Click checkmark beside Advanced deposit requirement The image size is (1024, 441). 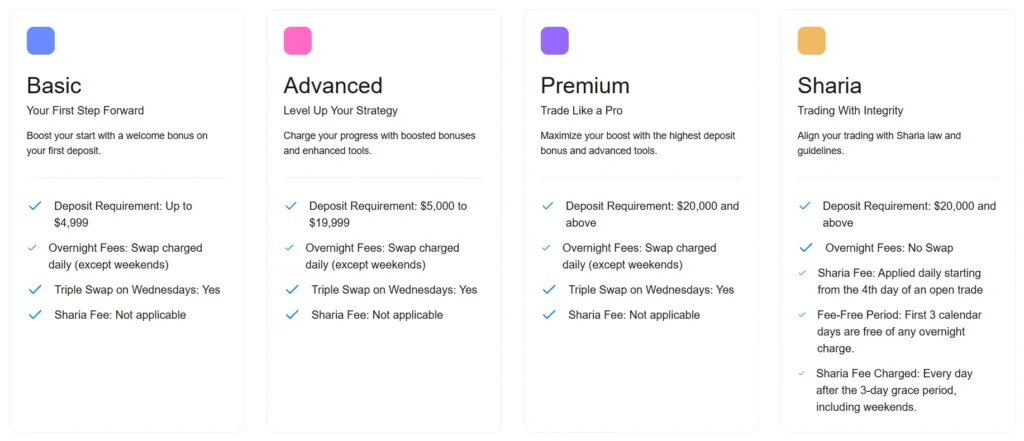coord(292,206)
